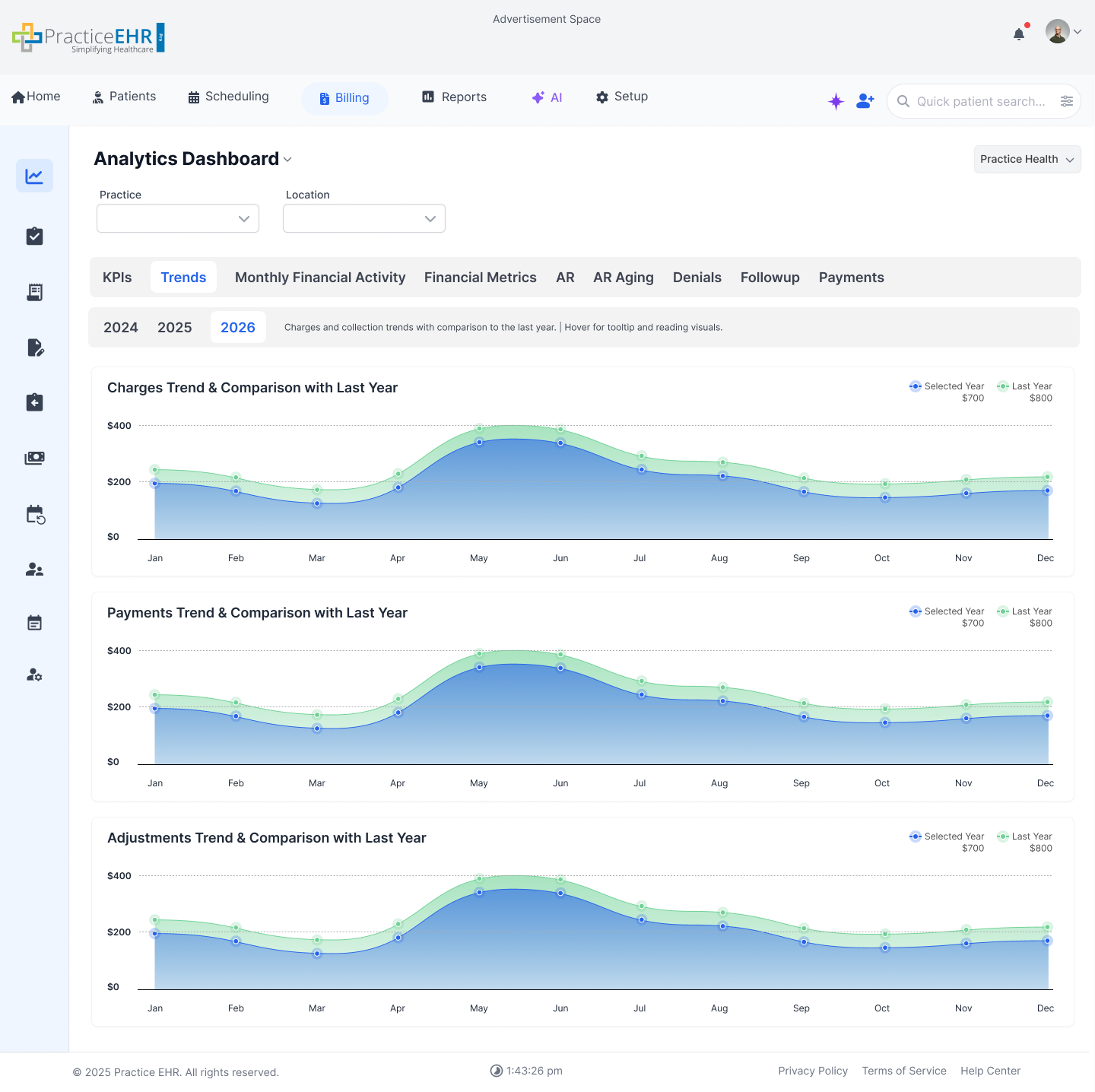
Task: Select the cash payments icon in sidebar
Action: [34, 458]
